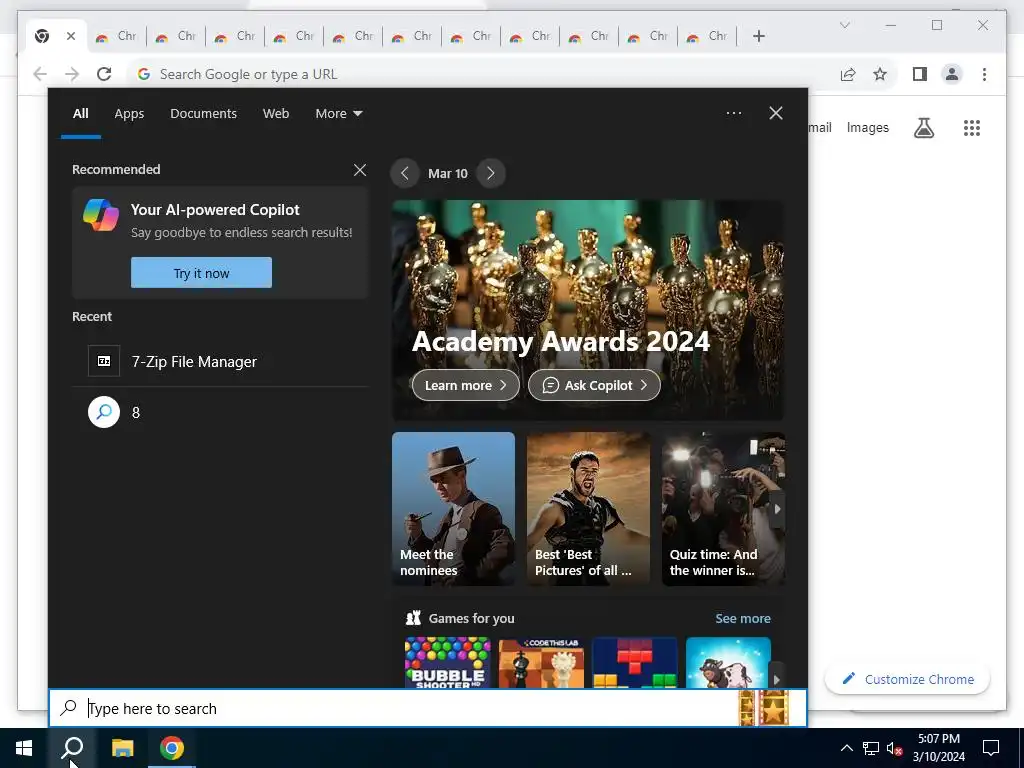
Task: Click See more games link
Action: pos(743,618)
